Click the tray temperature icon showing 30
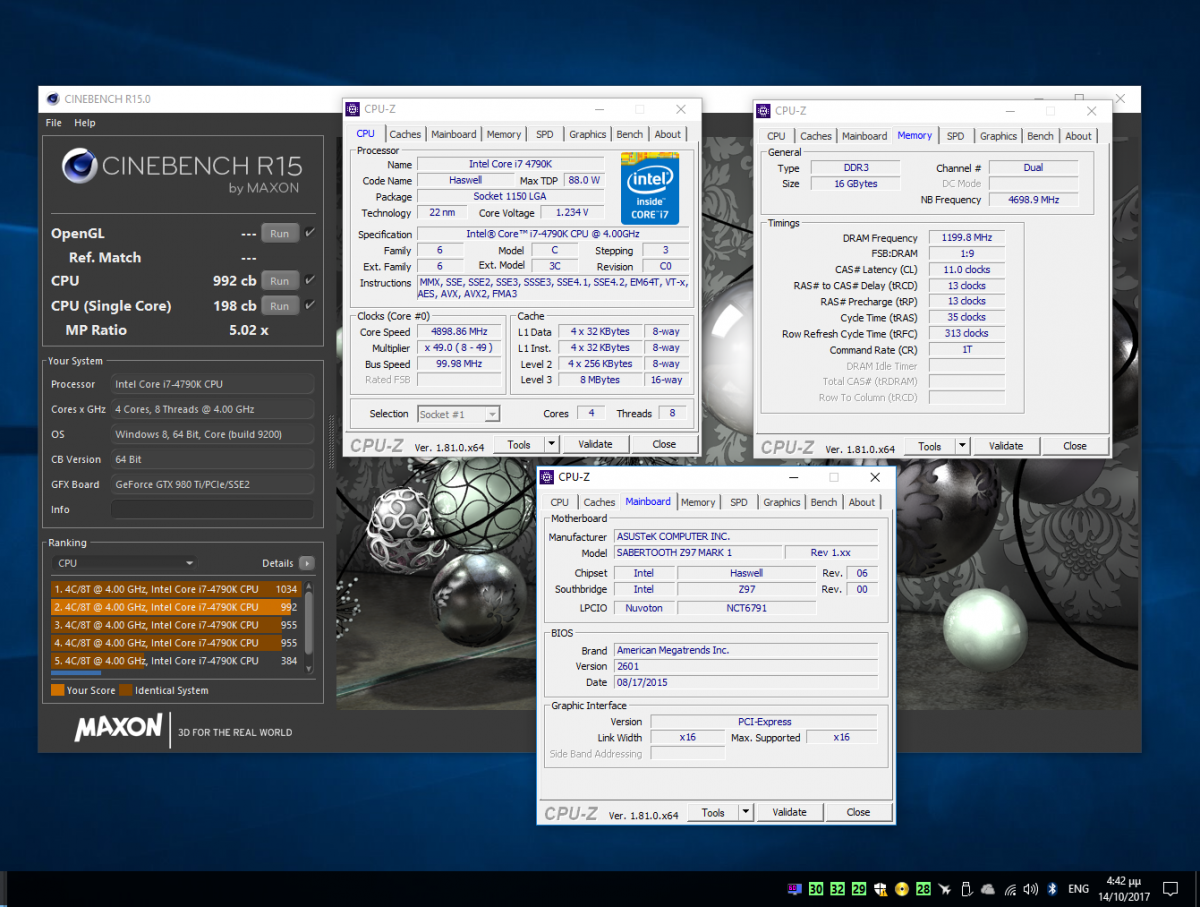This screenshot has width=1200, height=907. click(x=816, y=888)
